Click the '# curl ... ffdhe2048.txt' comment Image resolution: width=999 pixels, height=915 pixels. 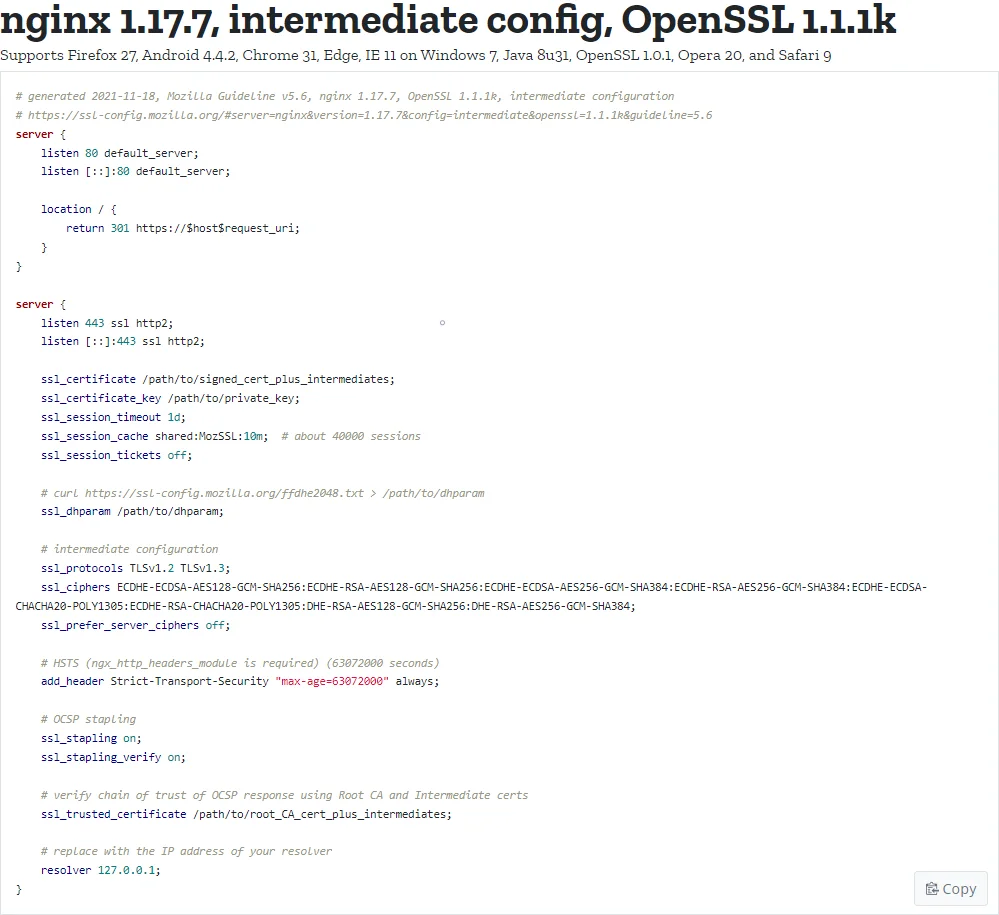(x=262, y=493)
